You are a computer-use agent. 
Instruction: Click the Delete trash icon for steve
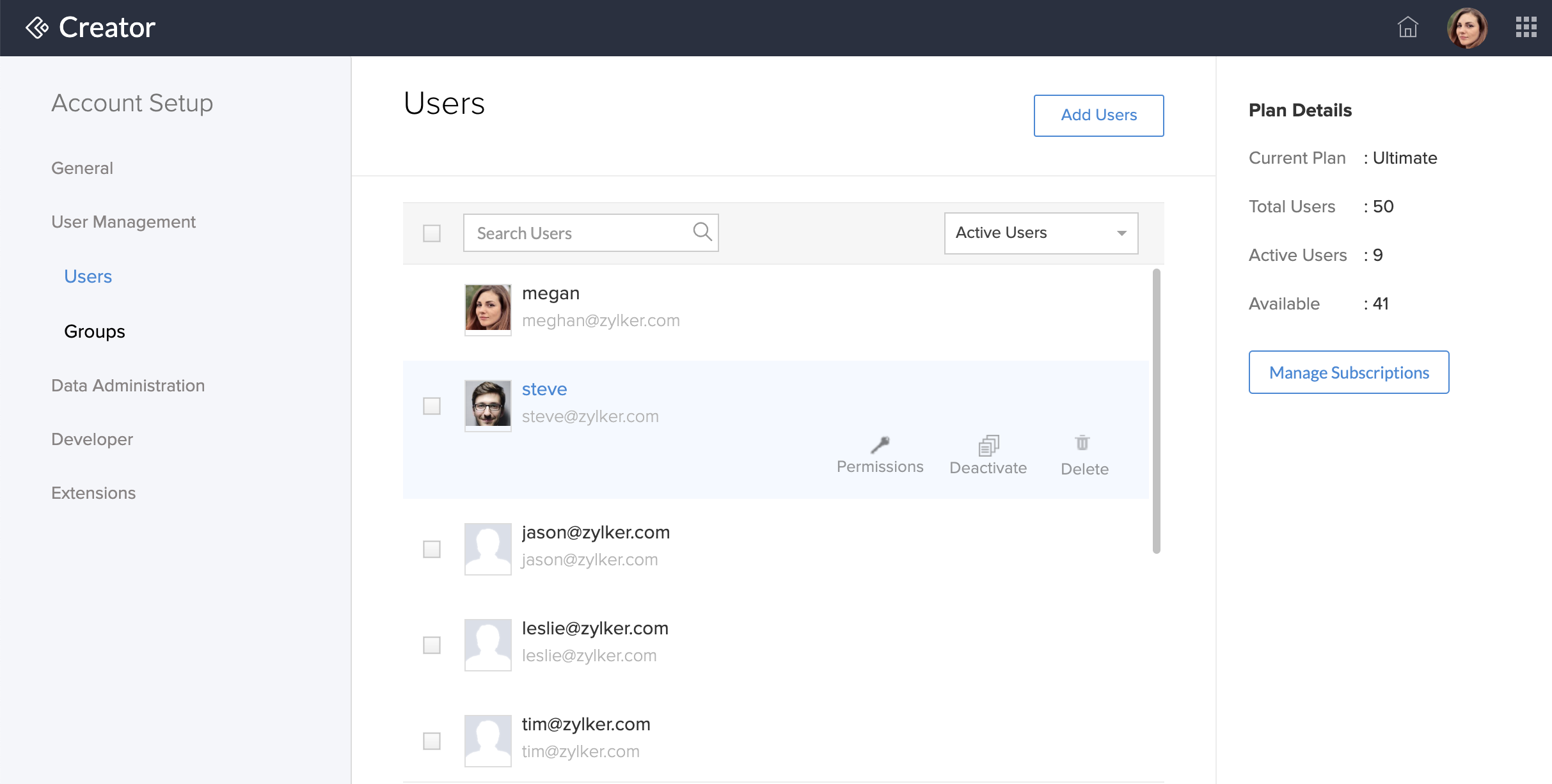(1082, 443)
